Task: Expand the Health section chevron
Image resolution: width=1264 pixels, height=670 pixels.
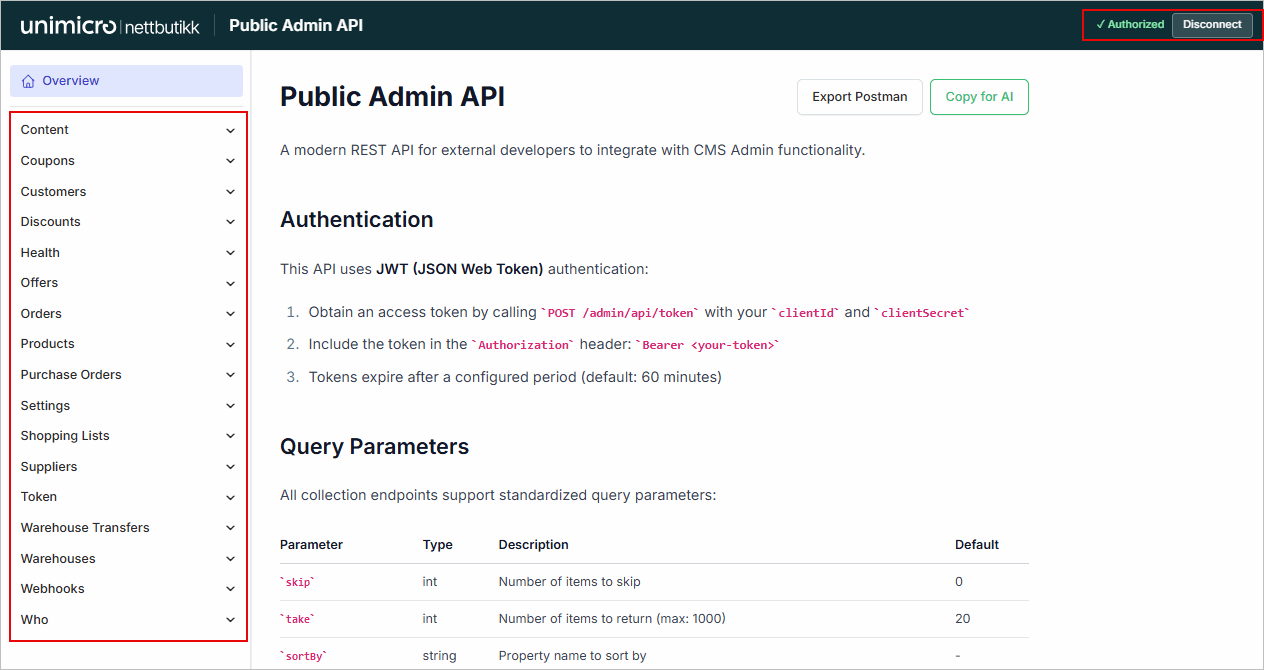Action: click(x=230, y=253)
